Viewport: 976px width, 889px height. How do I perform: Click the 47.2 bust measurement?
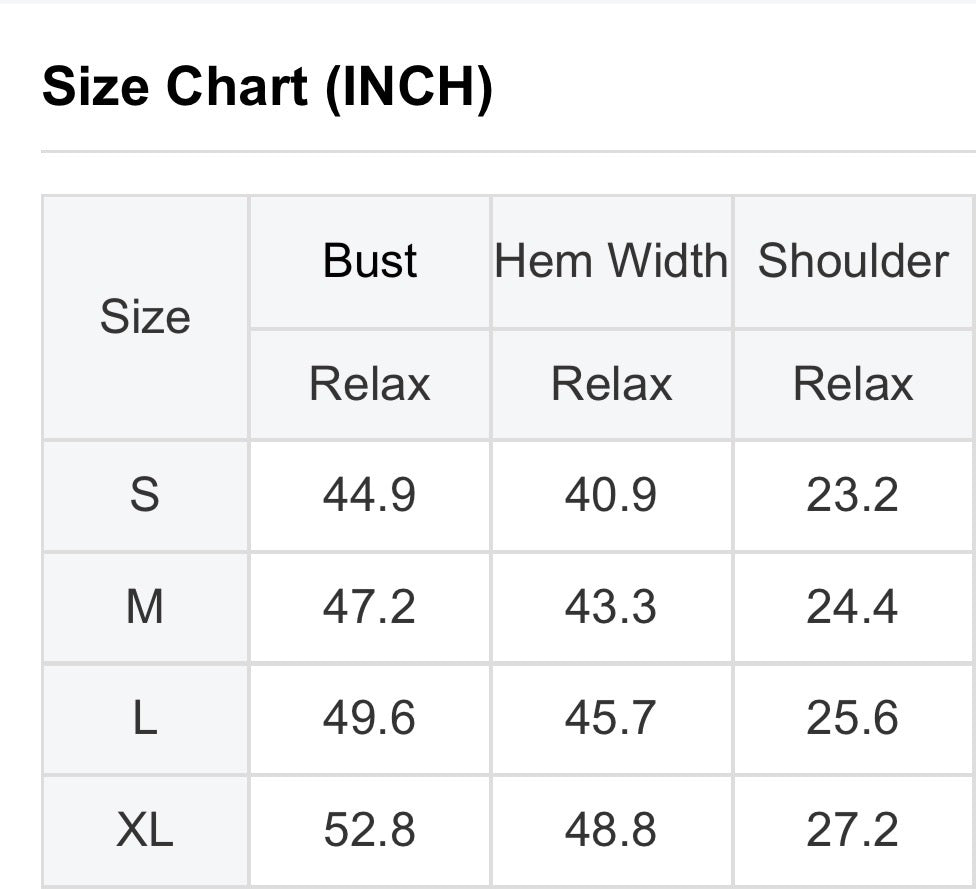point(369,607)
